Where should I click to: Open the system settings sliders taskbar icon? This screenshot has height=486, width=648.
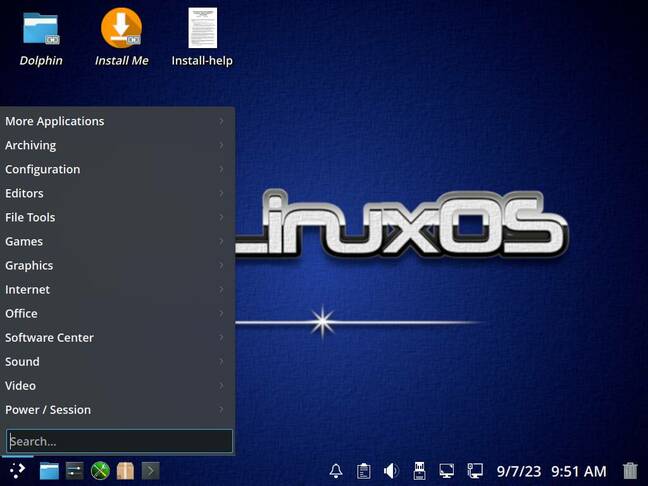click(75, 471)
